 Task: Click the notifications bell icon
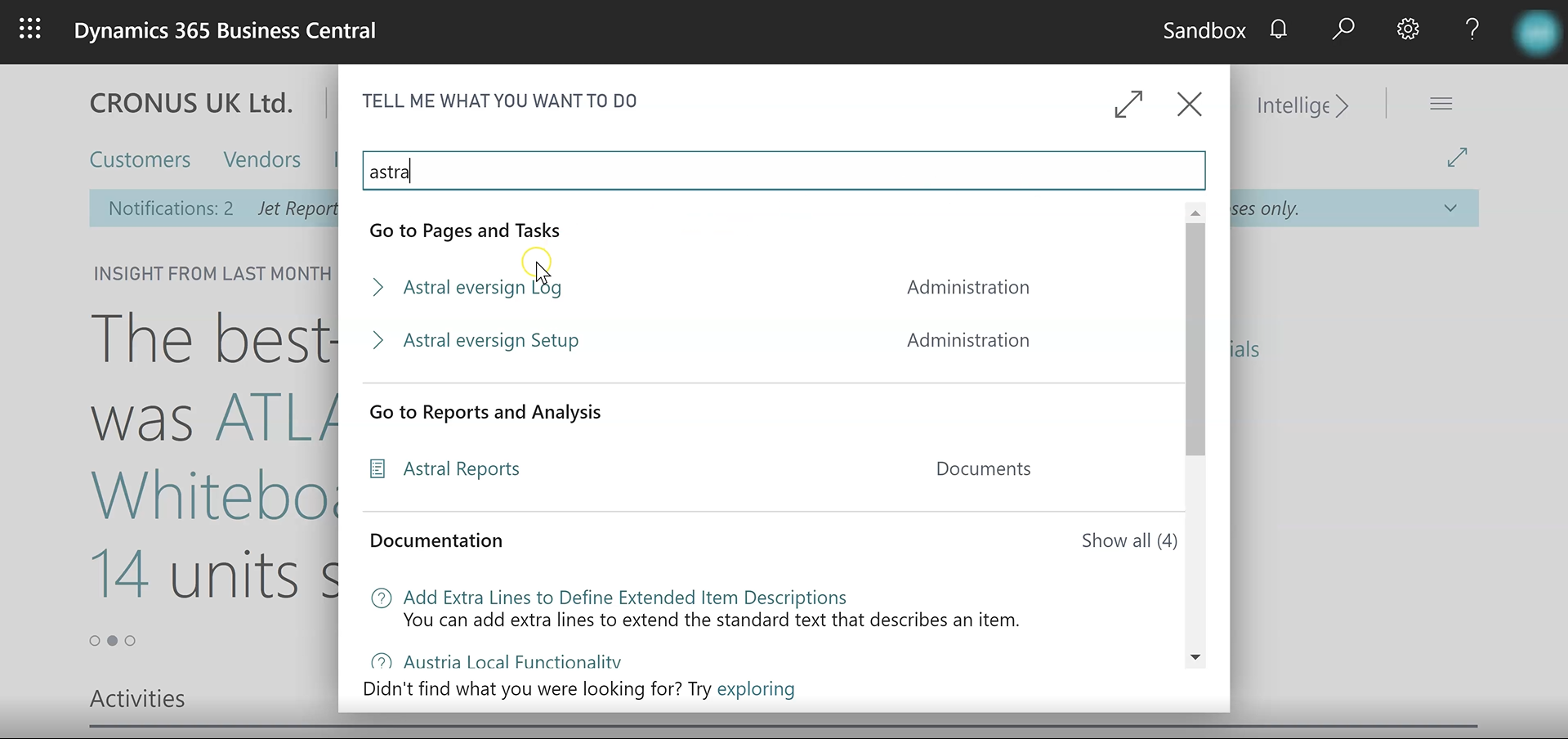point(1279,30)
